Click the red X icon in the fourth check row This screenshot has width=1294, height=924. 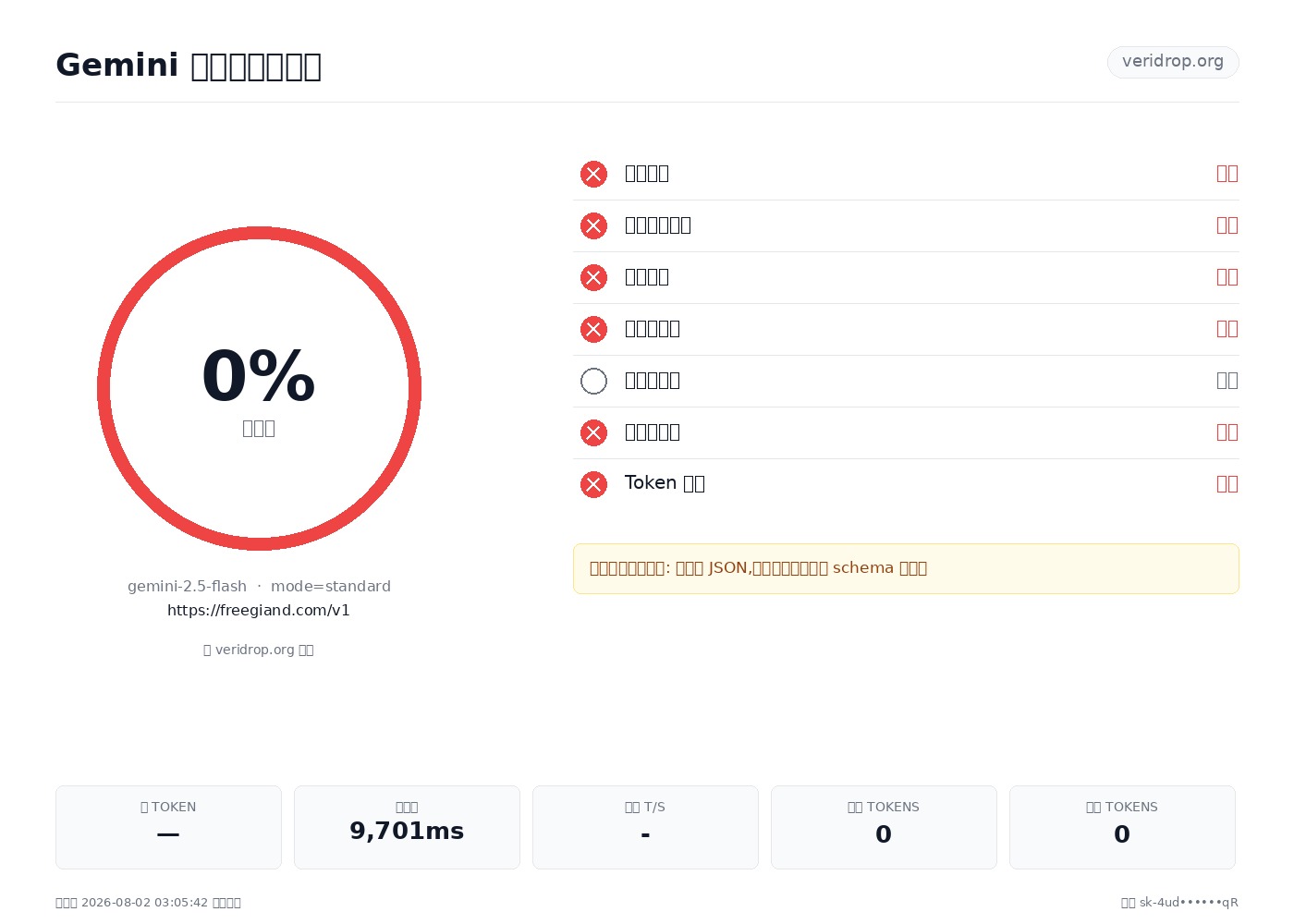point(593,329)
